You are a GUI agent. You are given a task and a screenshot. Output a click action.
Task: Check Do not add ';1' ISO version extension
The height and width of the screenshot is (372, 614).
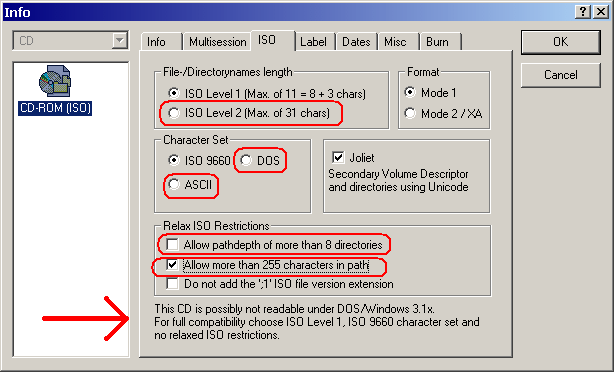(172, 284)
